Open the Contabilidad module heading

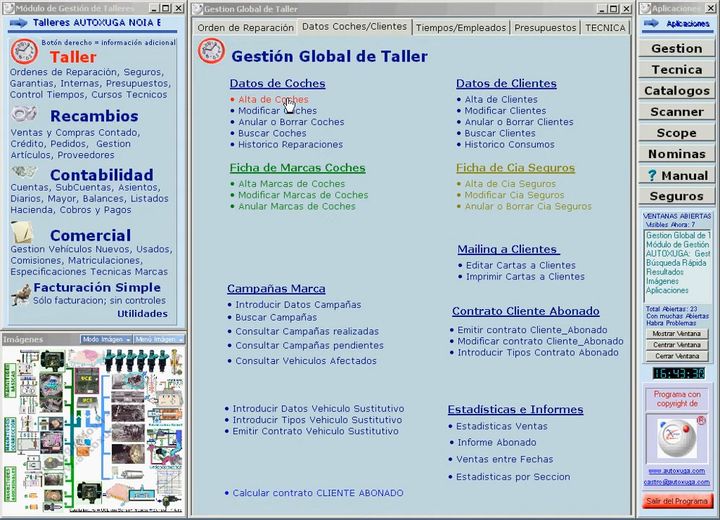pos(101,175)
